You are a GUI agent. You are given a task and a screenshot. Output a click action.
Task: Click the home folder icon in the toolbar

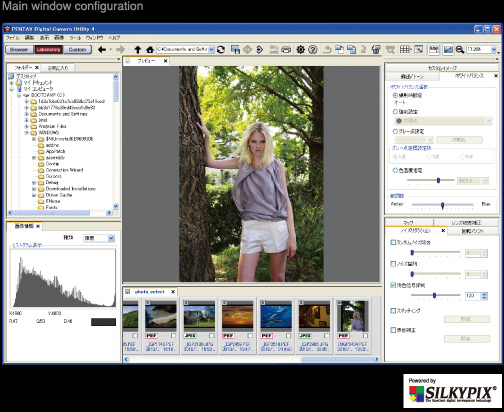coord(150,50)
